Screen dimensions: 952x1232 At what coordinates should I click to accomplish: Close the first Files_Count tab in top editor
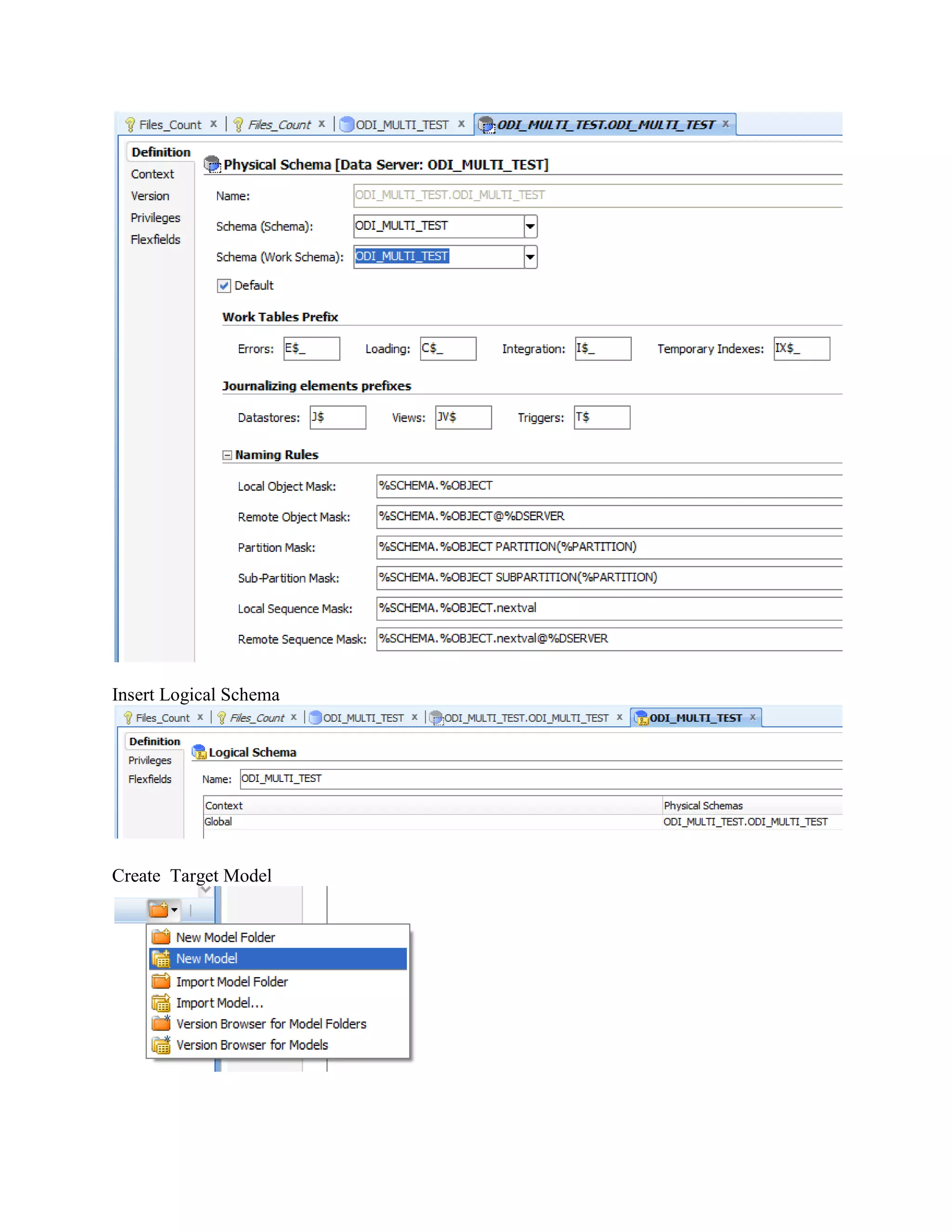(x=213, y=124)
